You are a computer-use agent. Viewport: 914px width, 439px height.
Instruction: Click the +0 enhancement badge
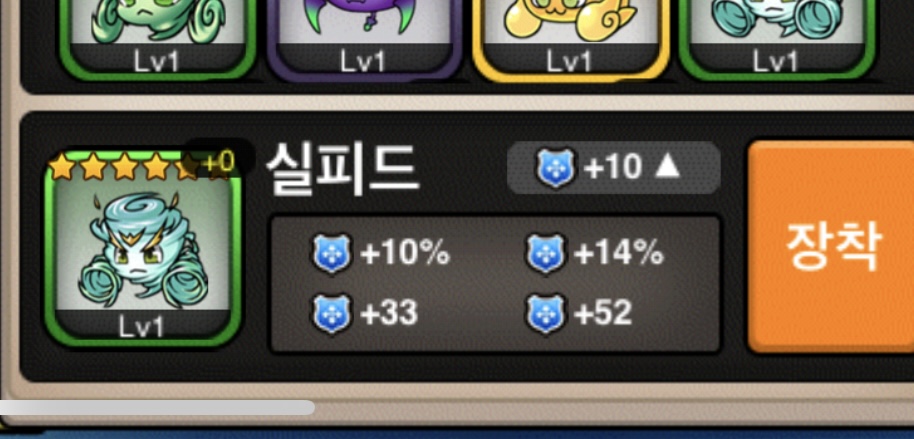220,163
